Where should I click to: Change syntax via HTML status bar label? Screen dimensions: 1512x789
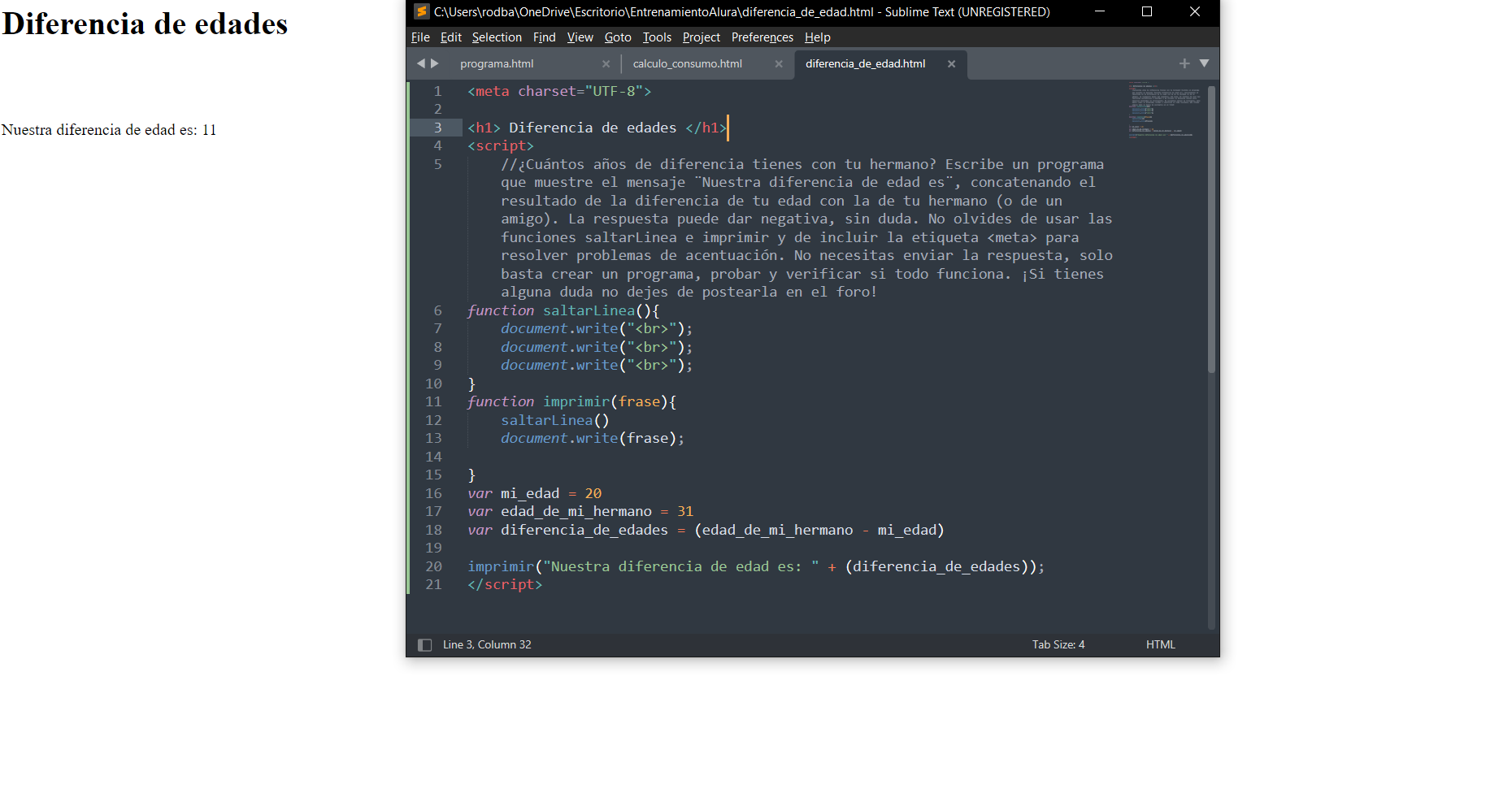[x=1161, y=645]
